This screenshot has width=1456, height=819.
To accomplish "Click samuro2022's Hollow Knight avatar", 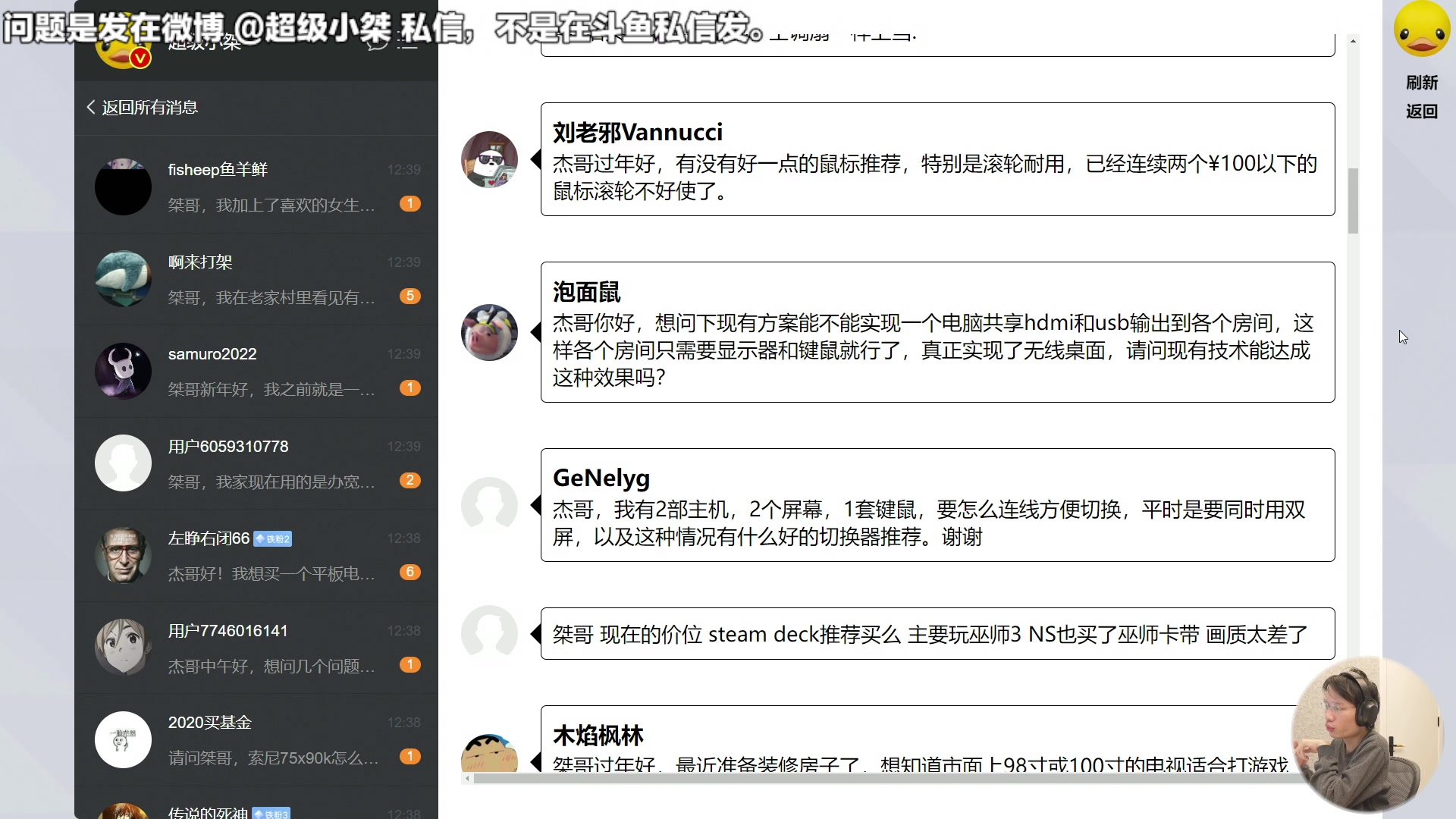I will (123, 371).
